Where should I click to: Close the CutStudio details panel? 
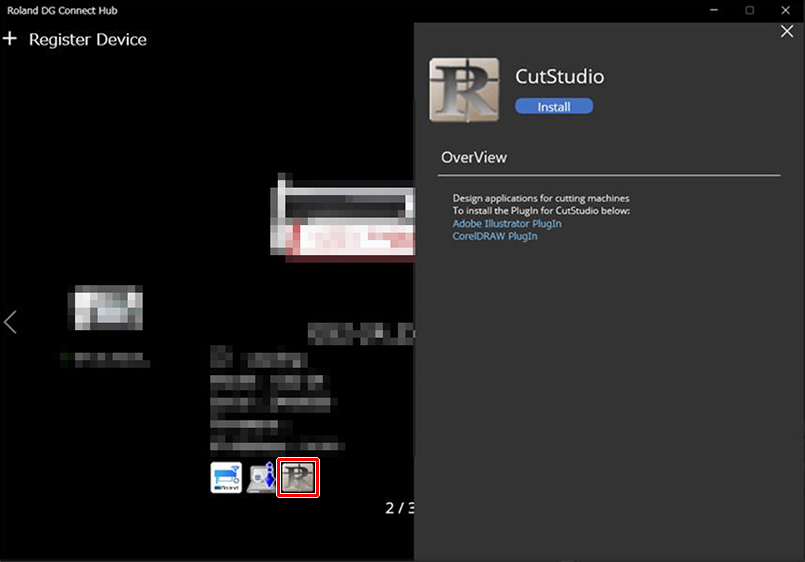point(786,32)
